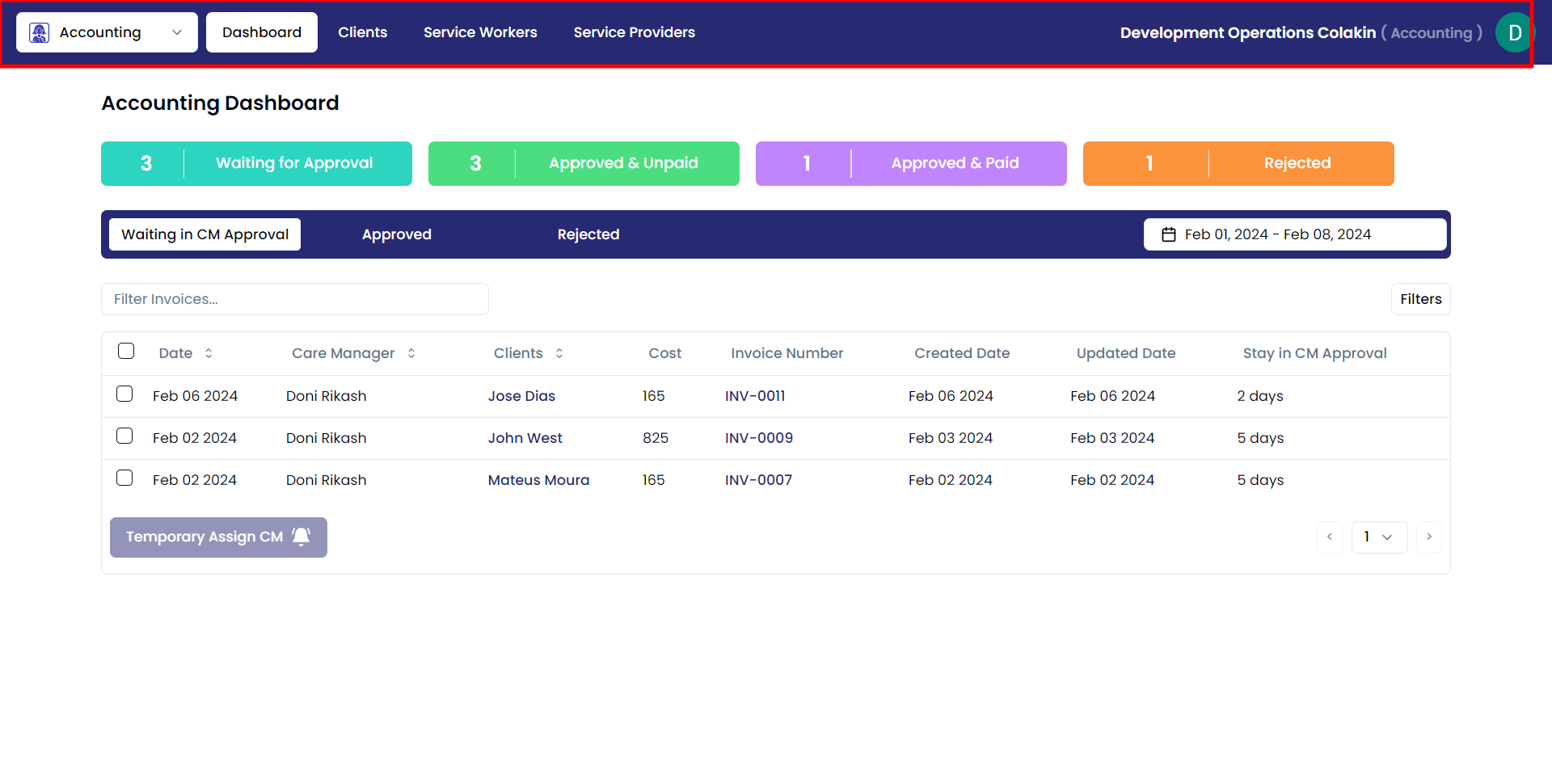
Task: Open Service Workers in the navigation
Action: pyautogui.click(x=480, y=32)
